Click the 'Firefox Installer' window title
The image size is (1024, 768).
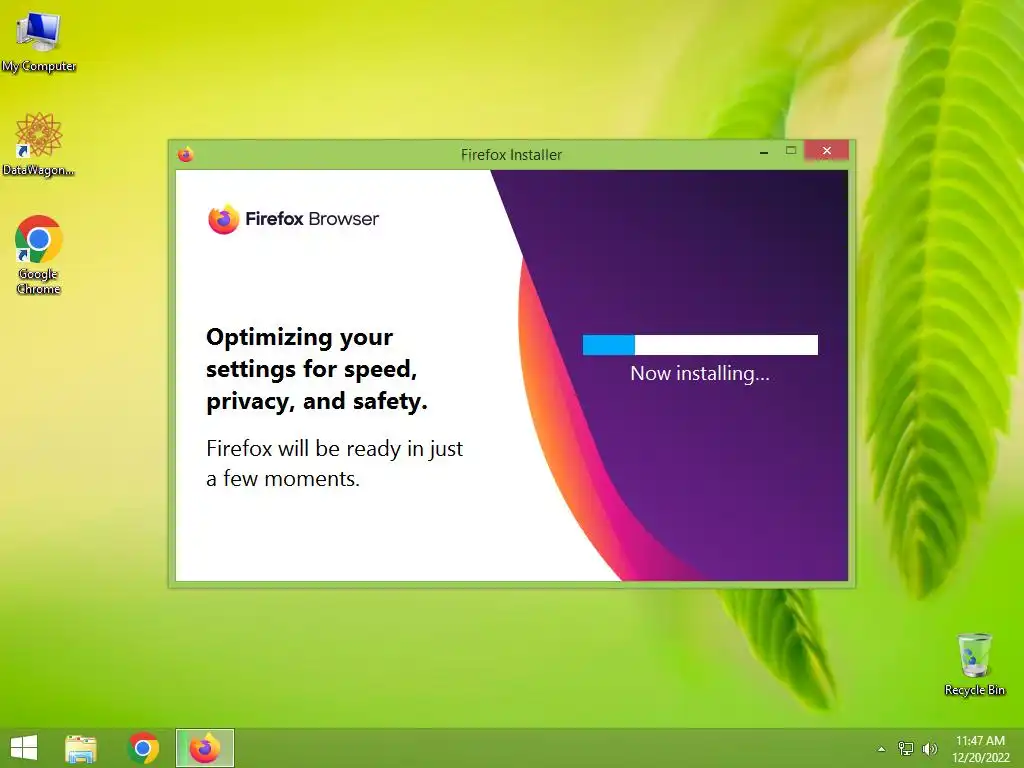pos(511,155)
